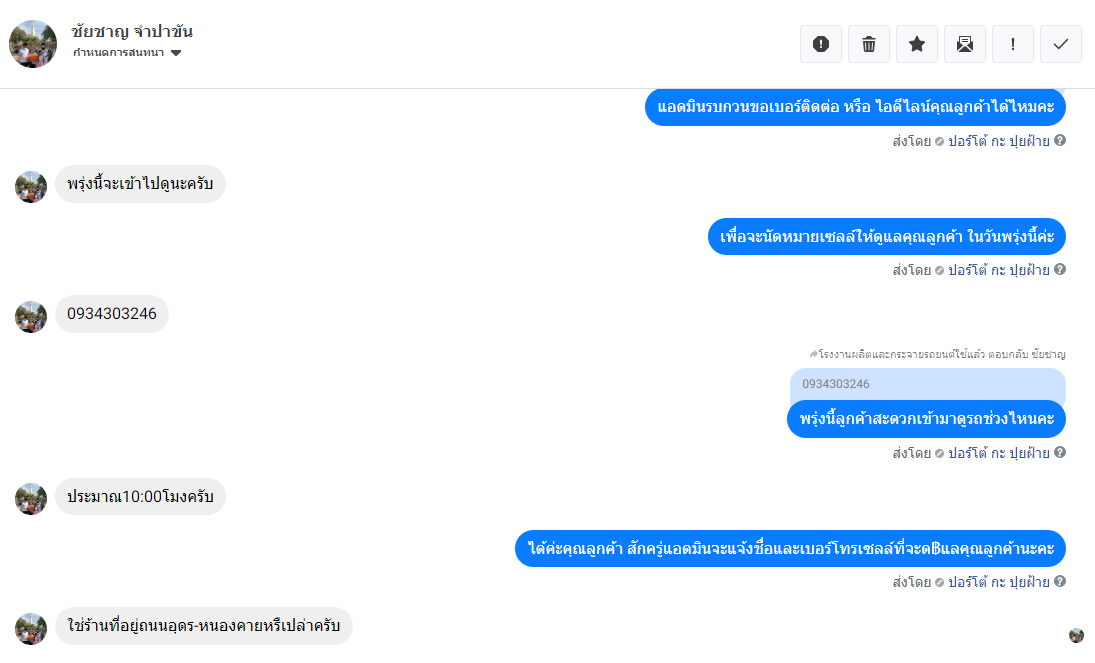Mark conversation unread with envelope icon

[x=965, y=44]
